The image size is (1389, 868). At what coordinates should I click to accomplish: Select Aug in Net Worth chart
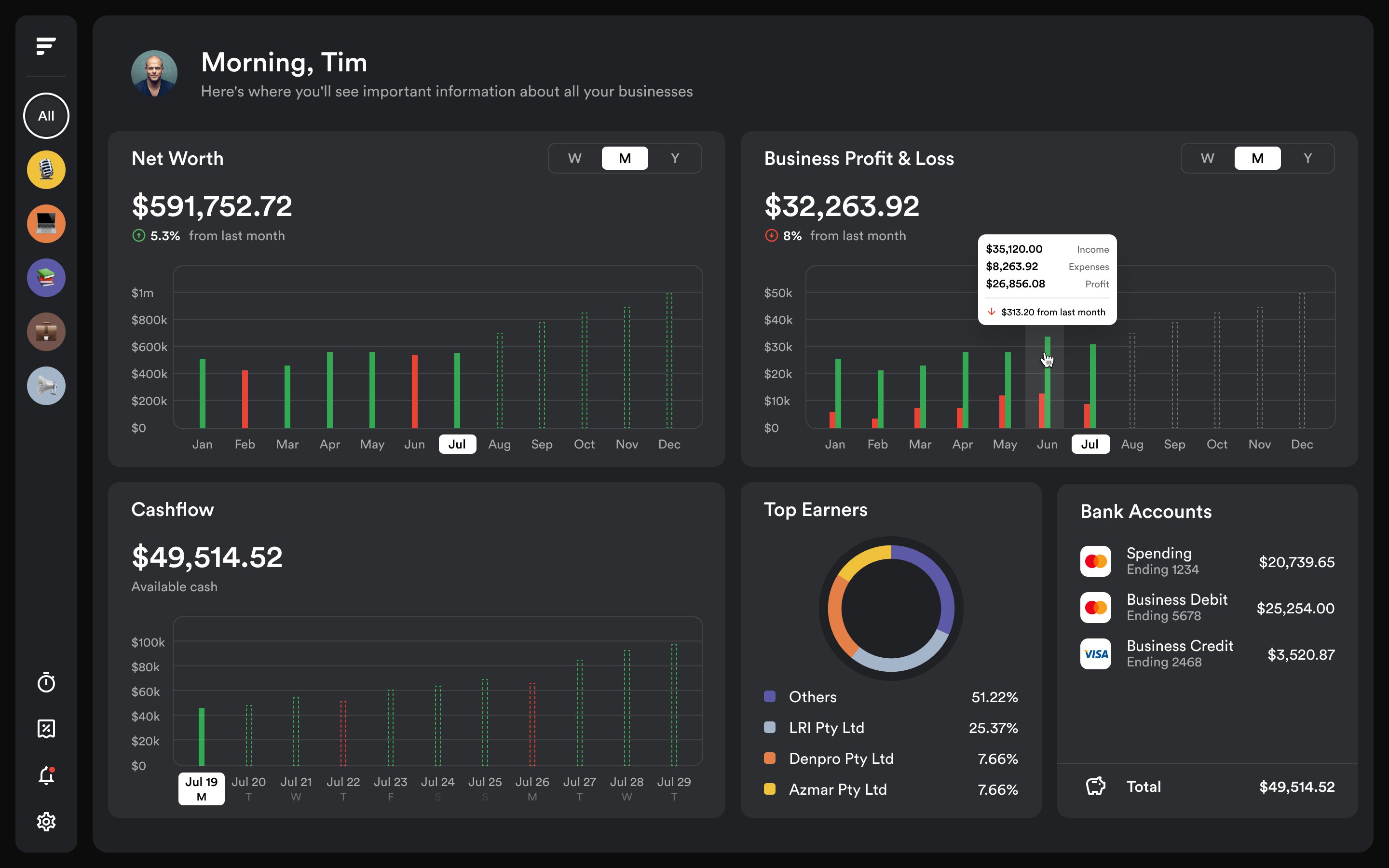[499, 444]
